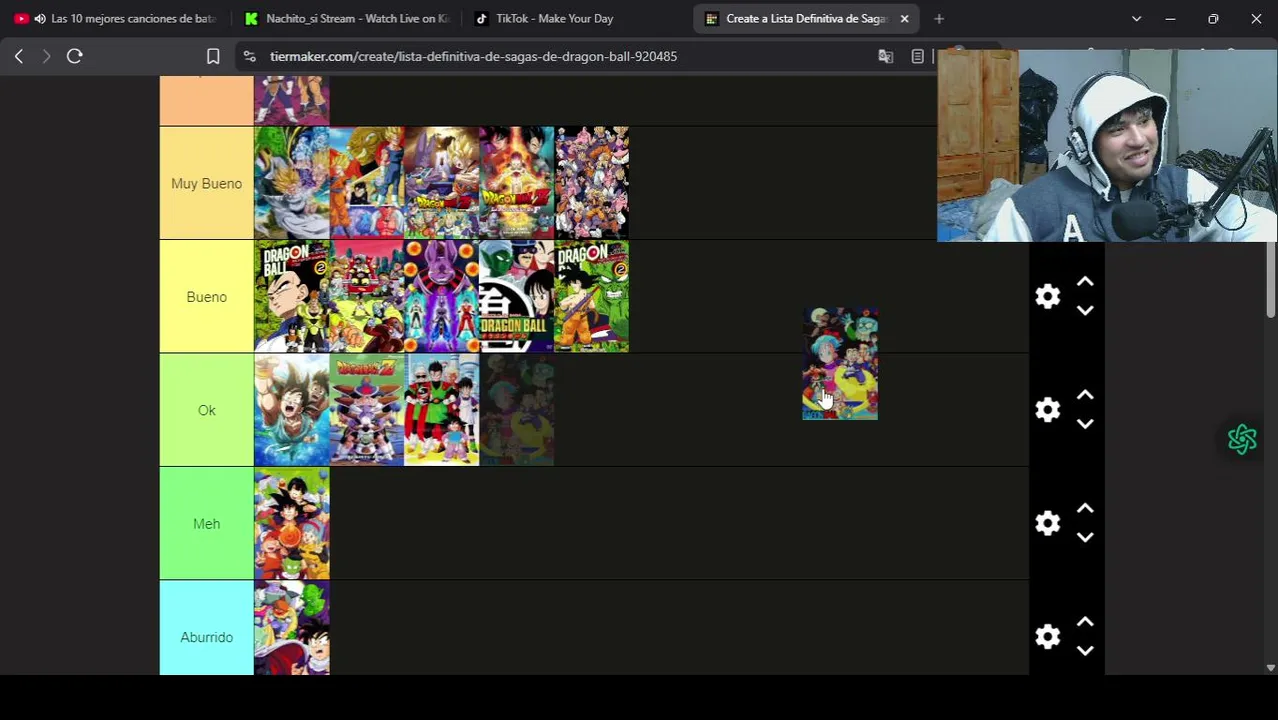Reload the page with refresh icon
Screen dimensions: 1278x720
pos(75,57)
